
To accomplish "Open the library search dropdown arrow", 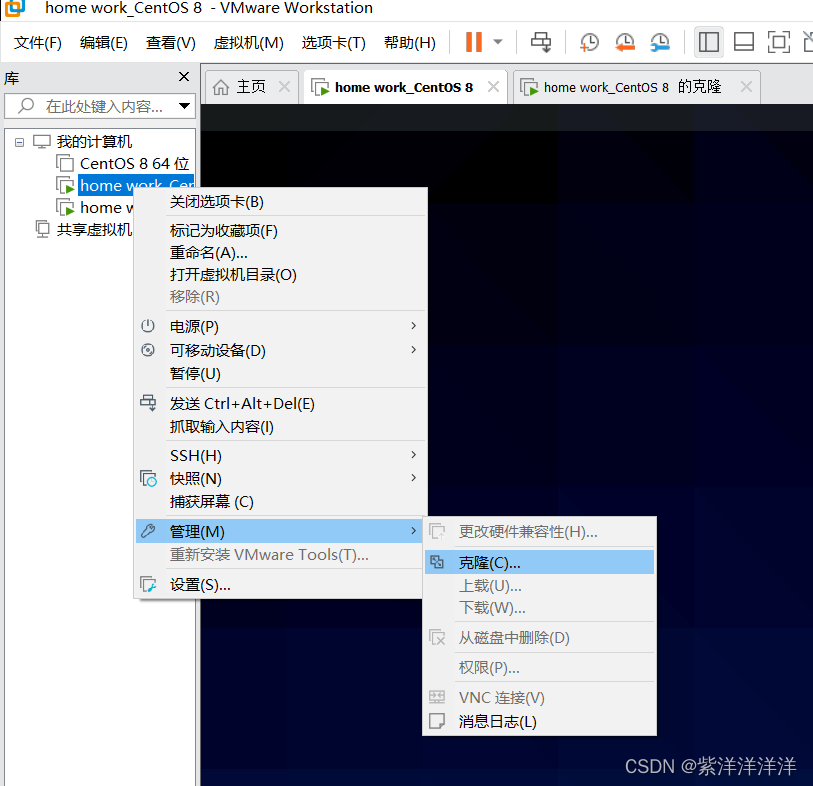I will coord(182,106).
